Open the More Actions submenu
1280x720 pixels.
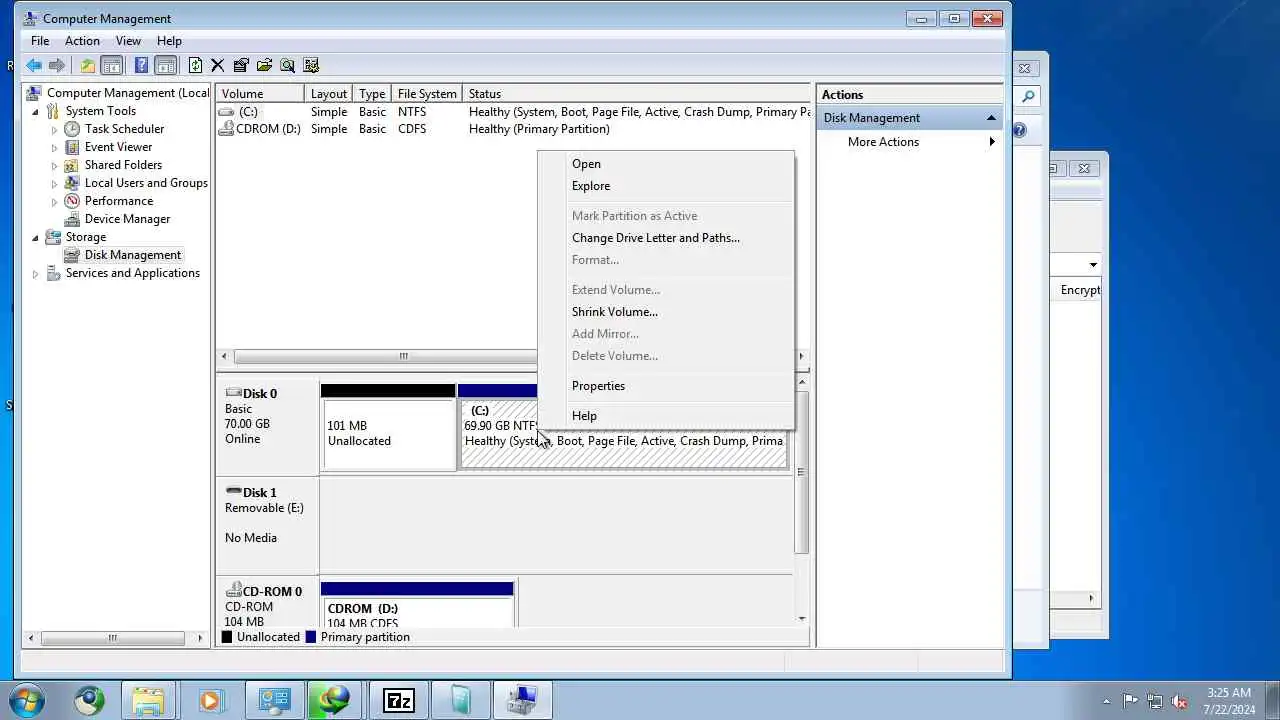click(910, 142)
